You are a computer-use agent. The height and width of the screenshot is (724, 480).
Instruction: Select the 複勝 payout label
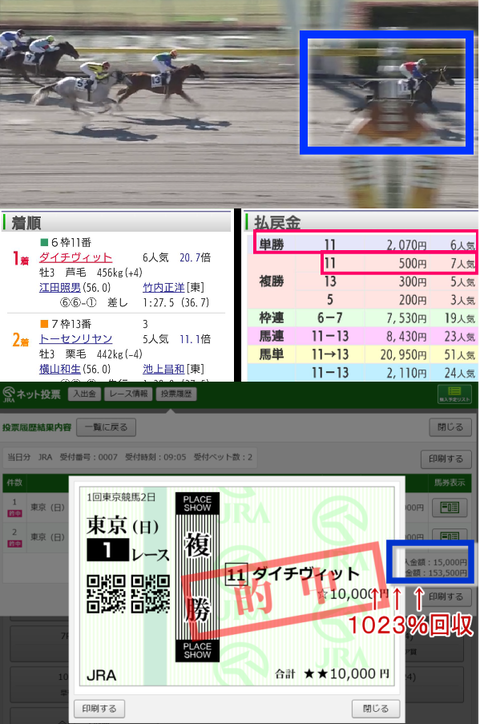(271, 281)
